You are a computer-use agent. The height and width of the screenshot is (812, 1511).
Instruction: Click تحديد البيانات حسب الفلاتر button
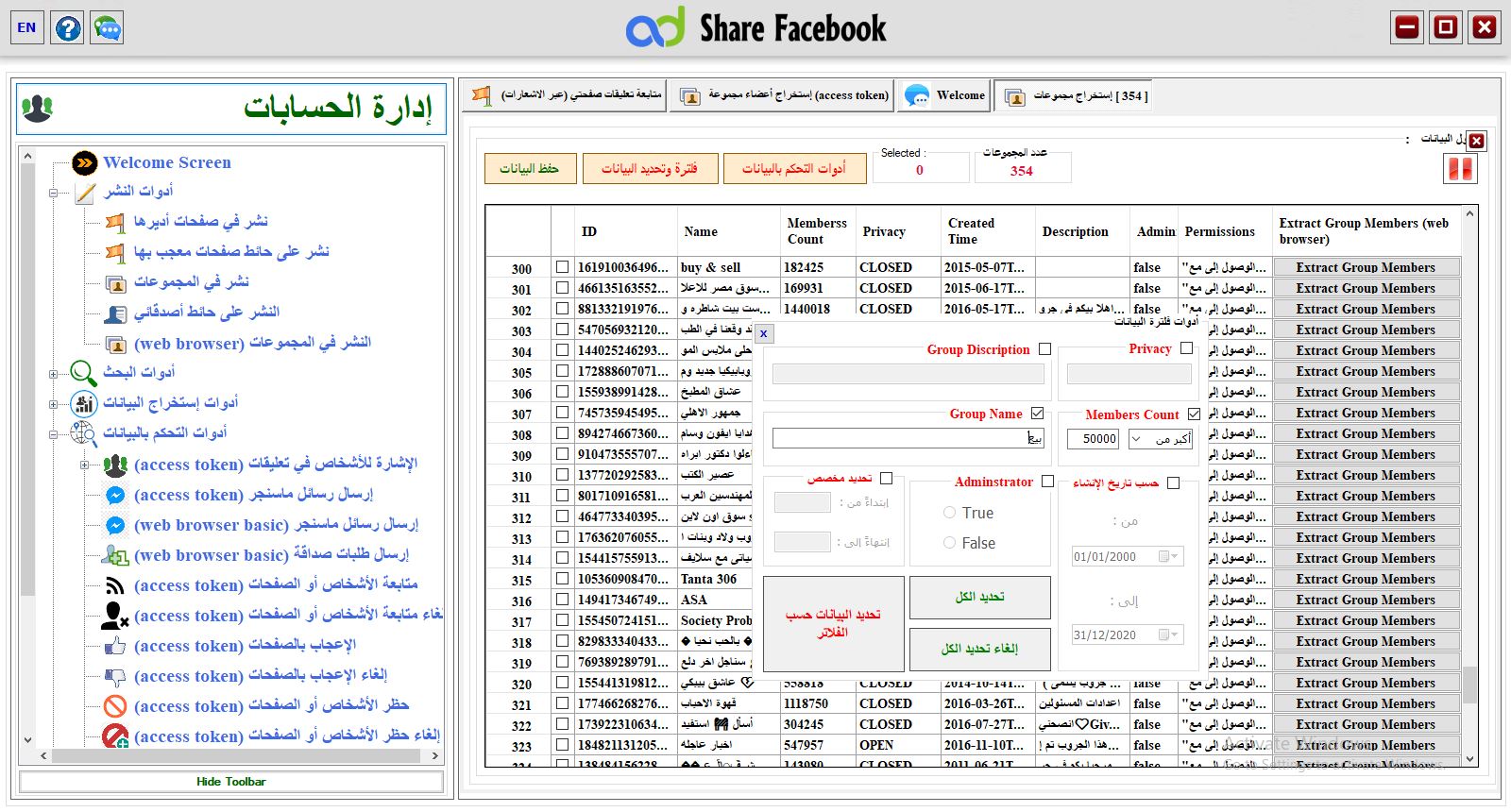(x=834, y=623)
